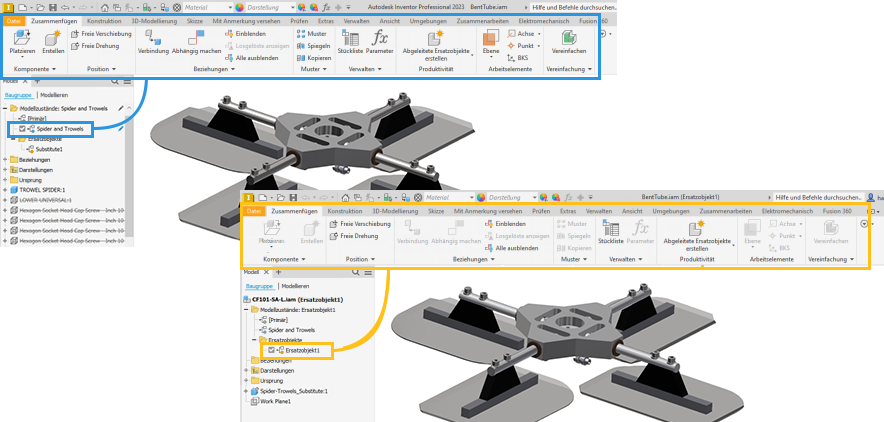Open Parameter fx in upper window ribbon
Image resolution: width=884 pixels, height=422 pixels.
click(379, 43)
